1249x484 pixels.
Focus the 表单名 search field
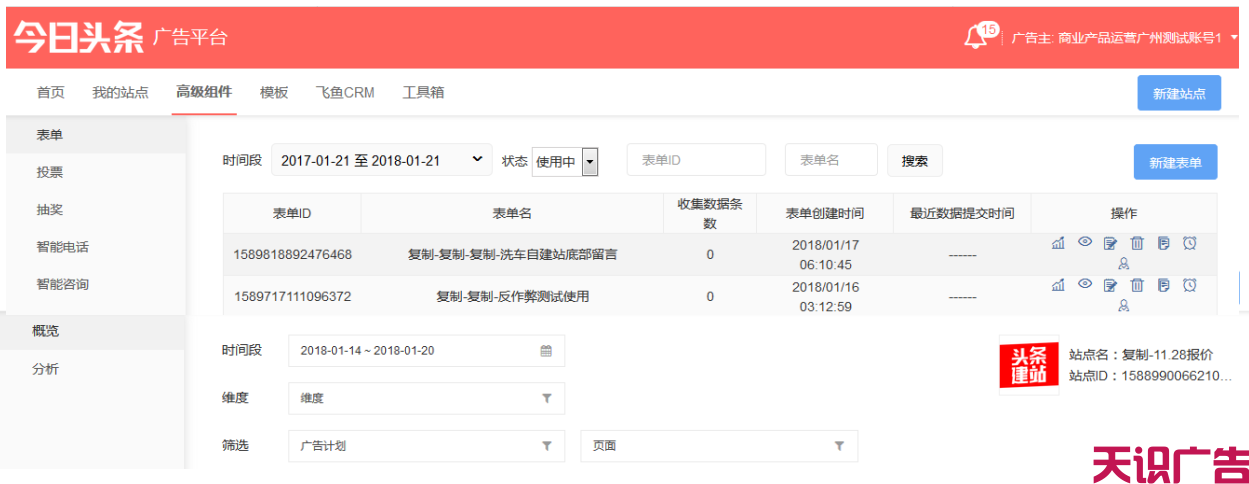coord(831,160)
